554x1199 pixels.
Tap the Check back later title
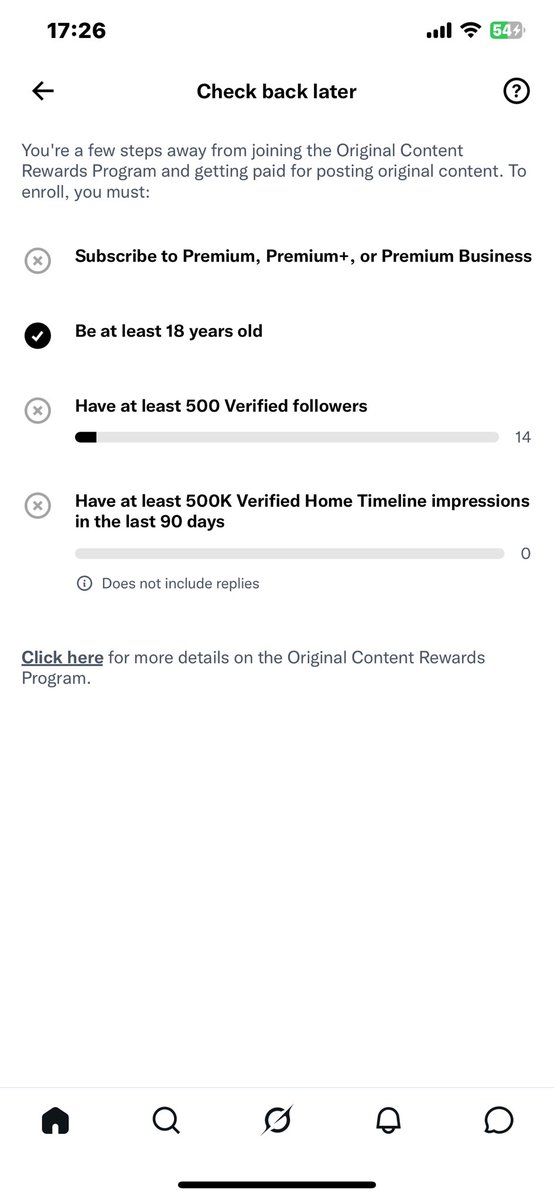point(276,91)
